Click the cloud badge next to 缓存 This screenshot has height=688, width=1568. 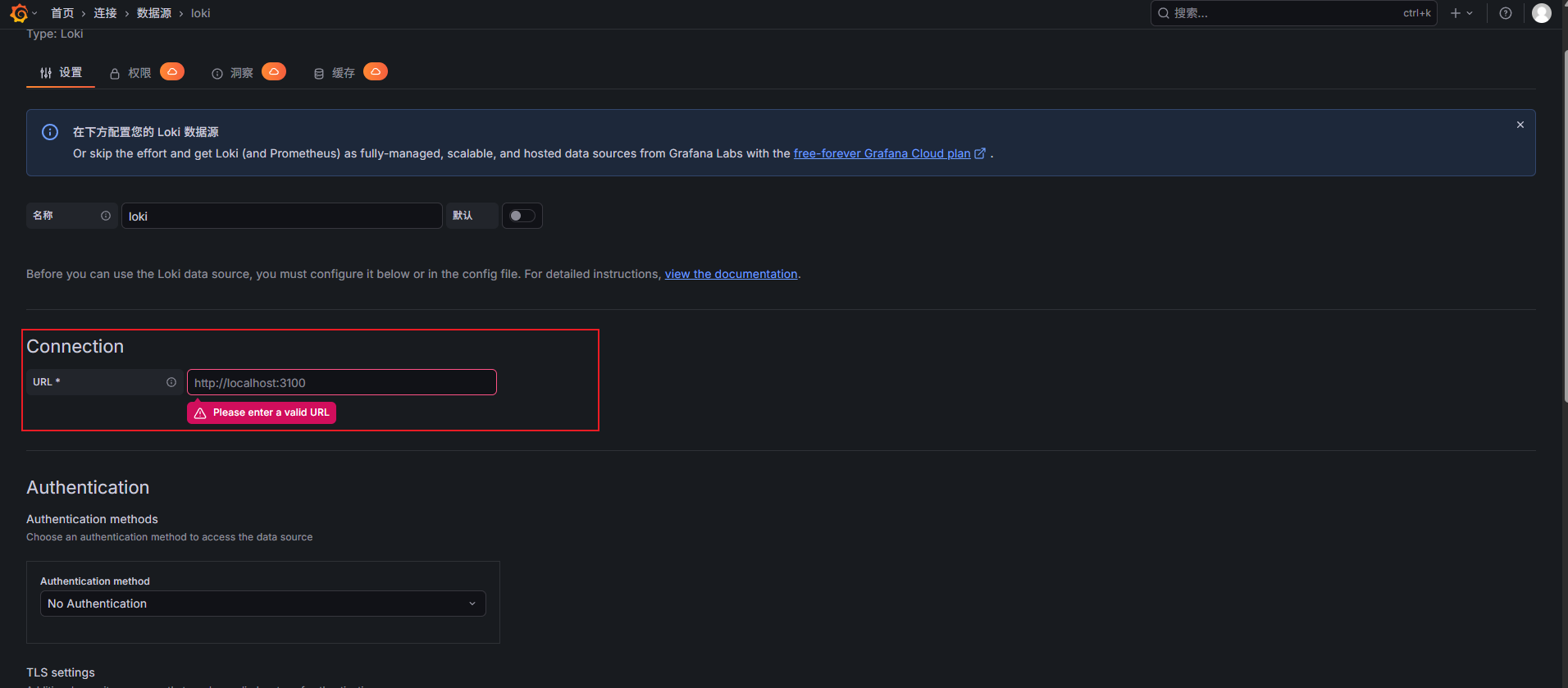(376, 72)
